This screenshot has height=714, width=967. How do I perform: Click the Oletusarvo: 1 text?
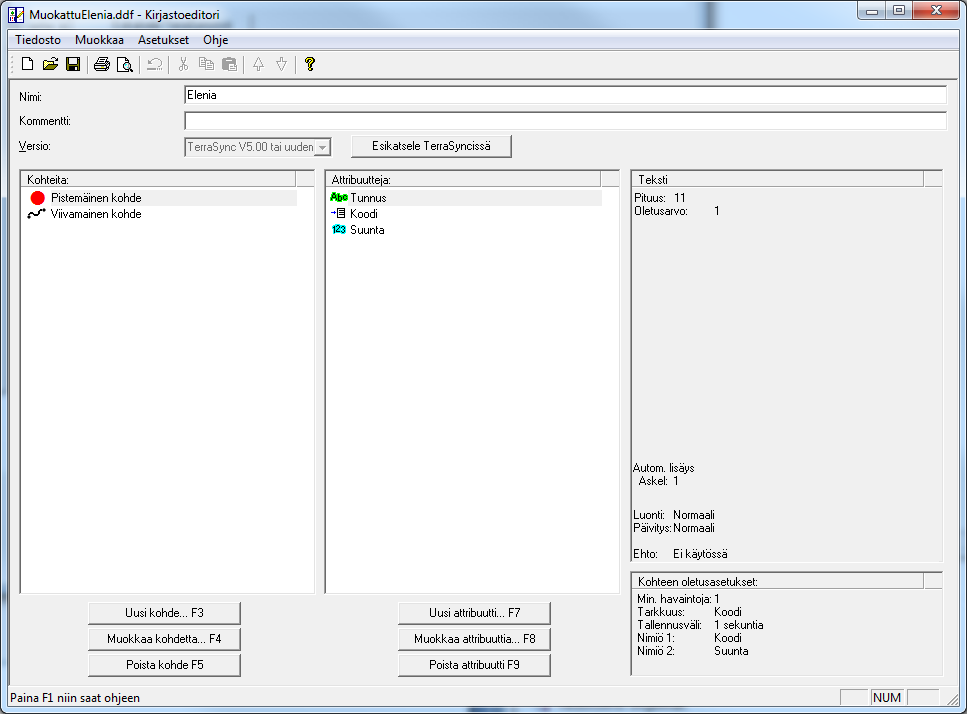[677, 211]
